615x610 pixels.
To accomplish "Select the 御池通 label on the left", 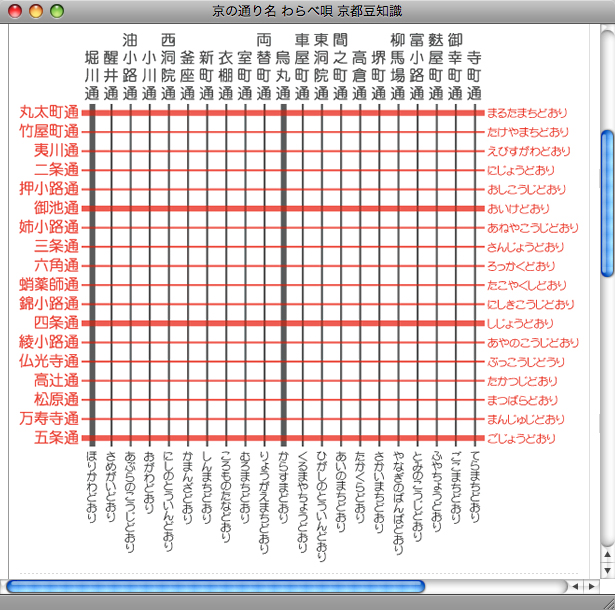I will coord(56,208).
